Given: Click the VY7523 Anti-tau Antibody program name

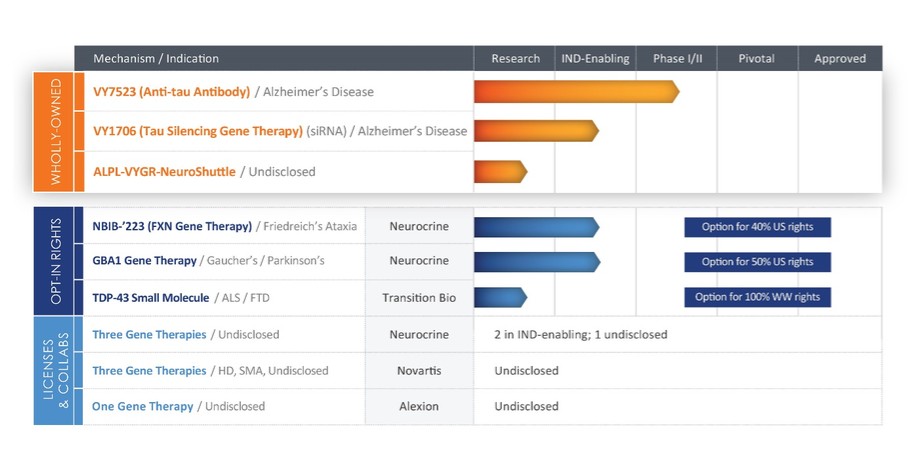Looking at the screenshot, I should pos(172,92).
